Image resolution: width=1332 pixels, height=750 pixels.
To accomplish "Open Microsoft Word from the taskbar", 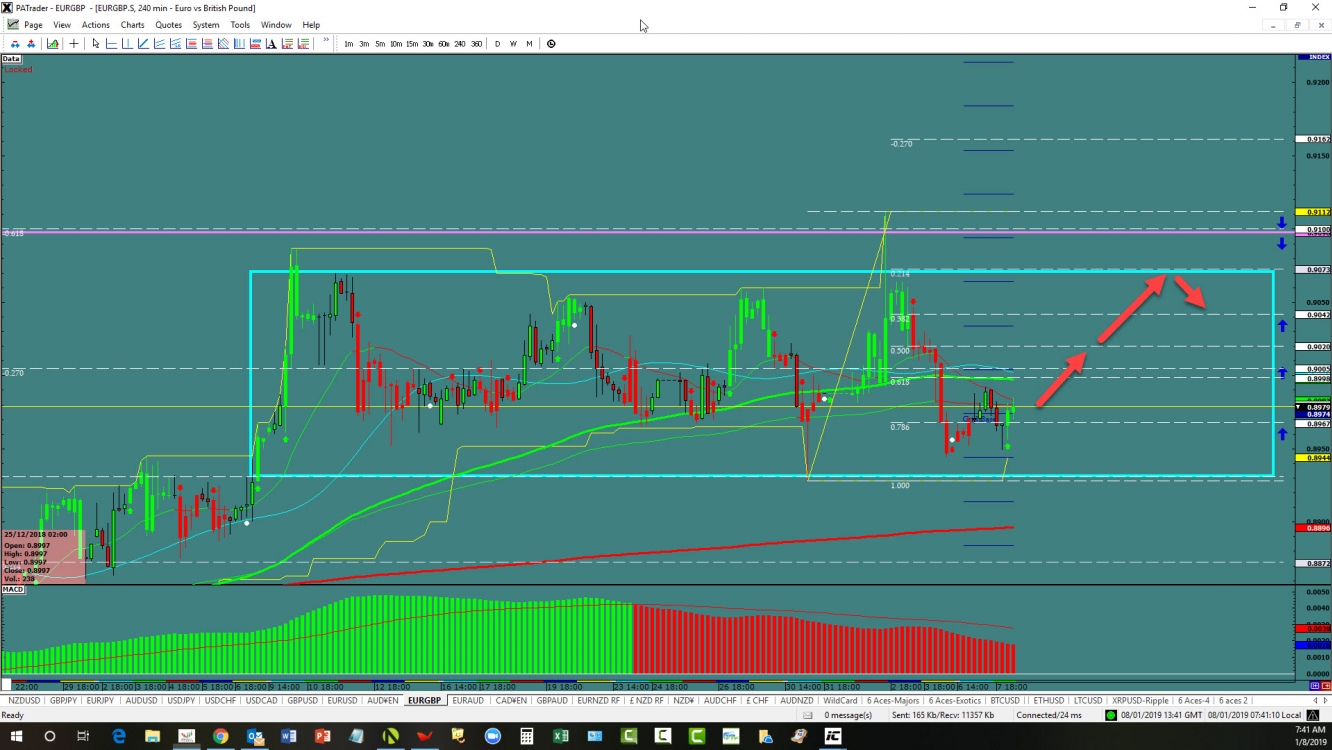I will tap(289, 737).
